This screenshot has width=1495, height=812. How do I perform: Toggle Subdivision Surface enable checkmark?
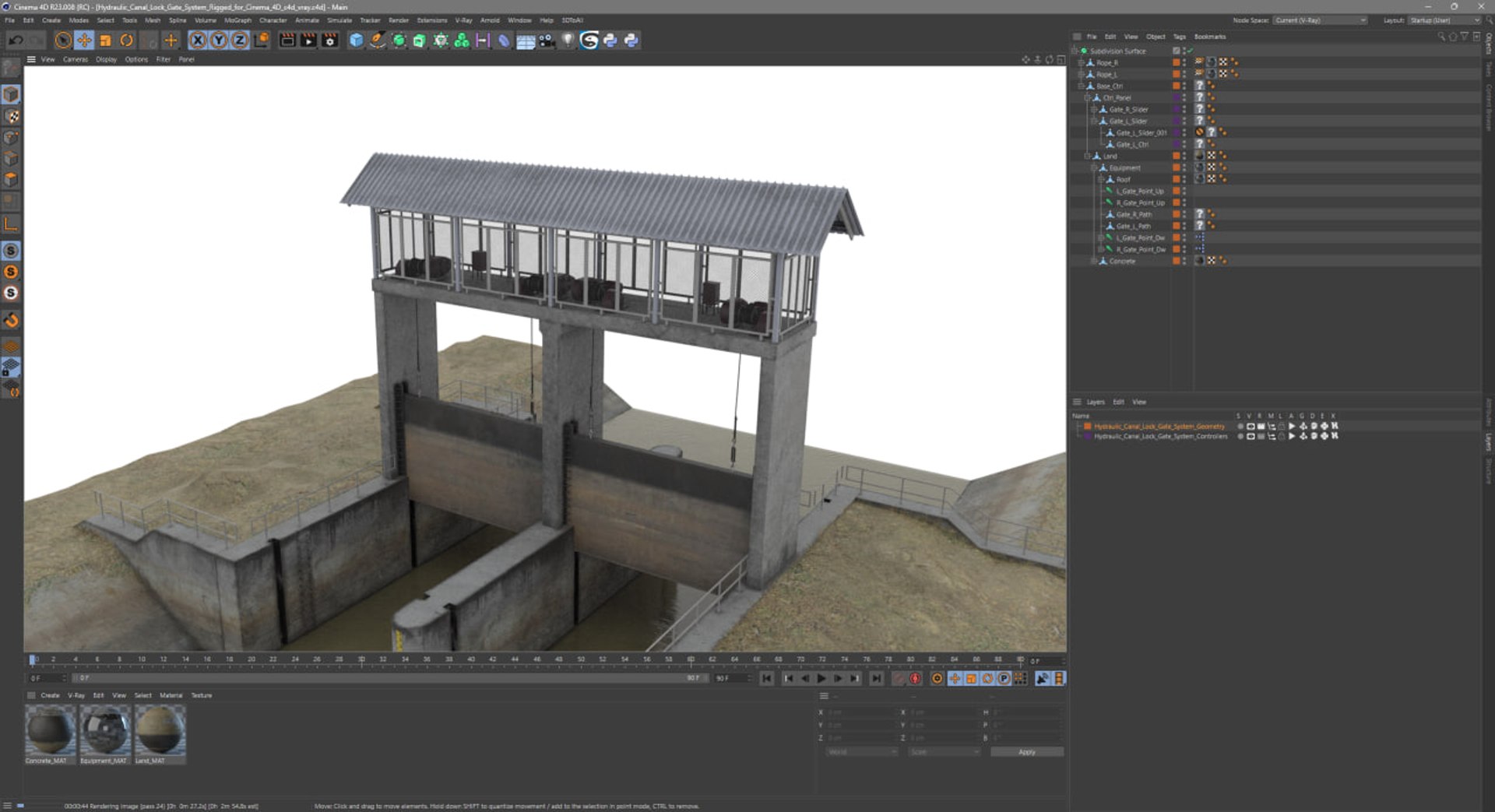coord(1190,51)
